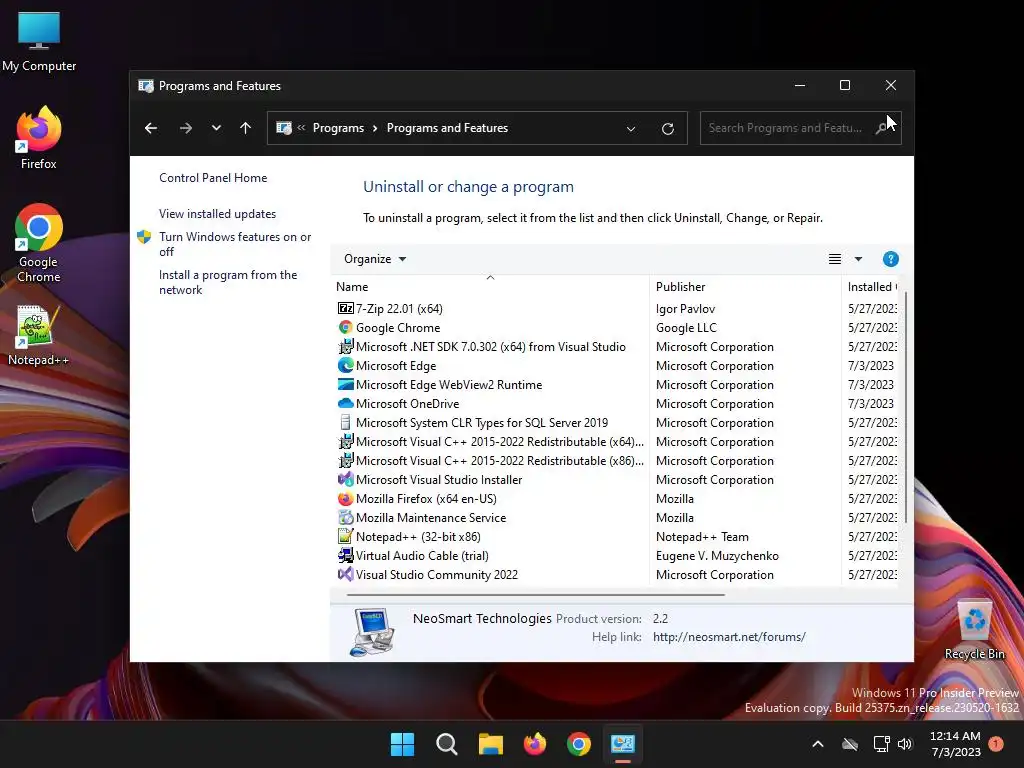Click the Programs breadcrumb segment
This screenshot has height=768, width=1024.
(x=338, y=128)
